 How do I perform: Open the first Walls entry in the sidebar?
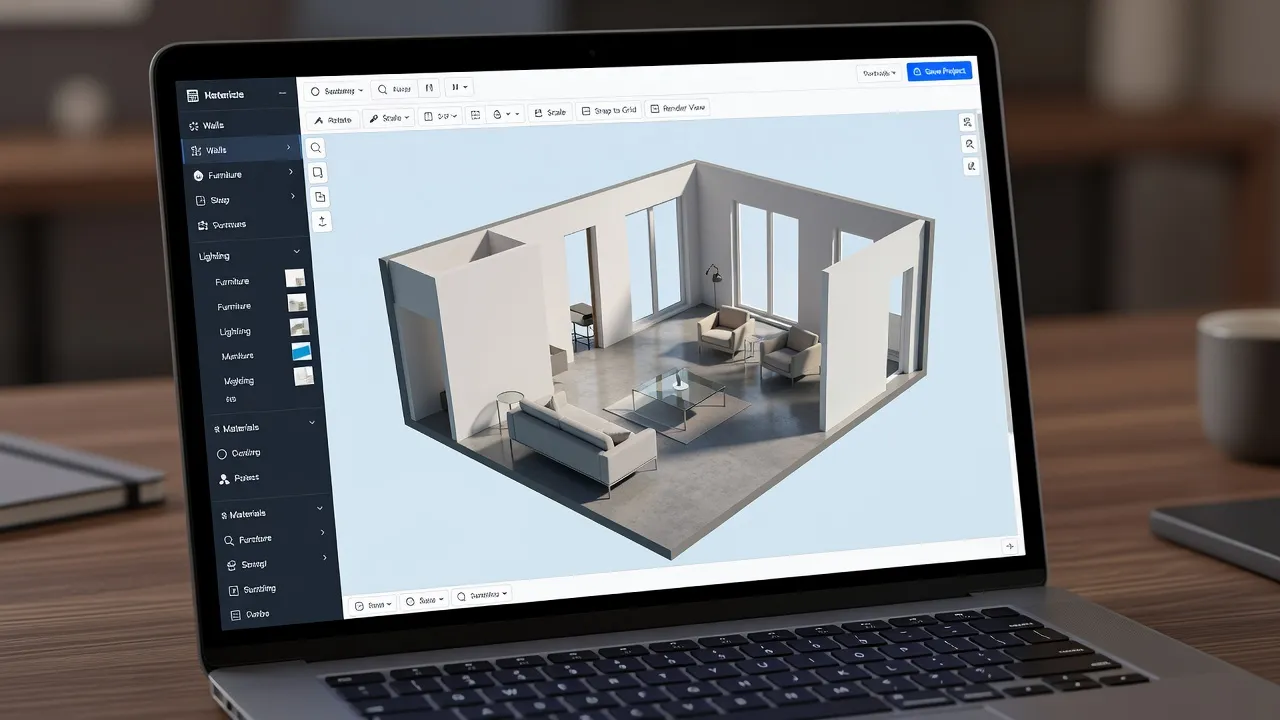[207, 126]
